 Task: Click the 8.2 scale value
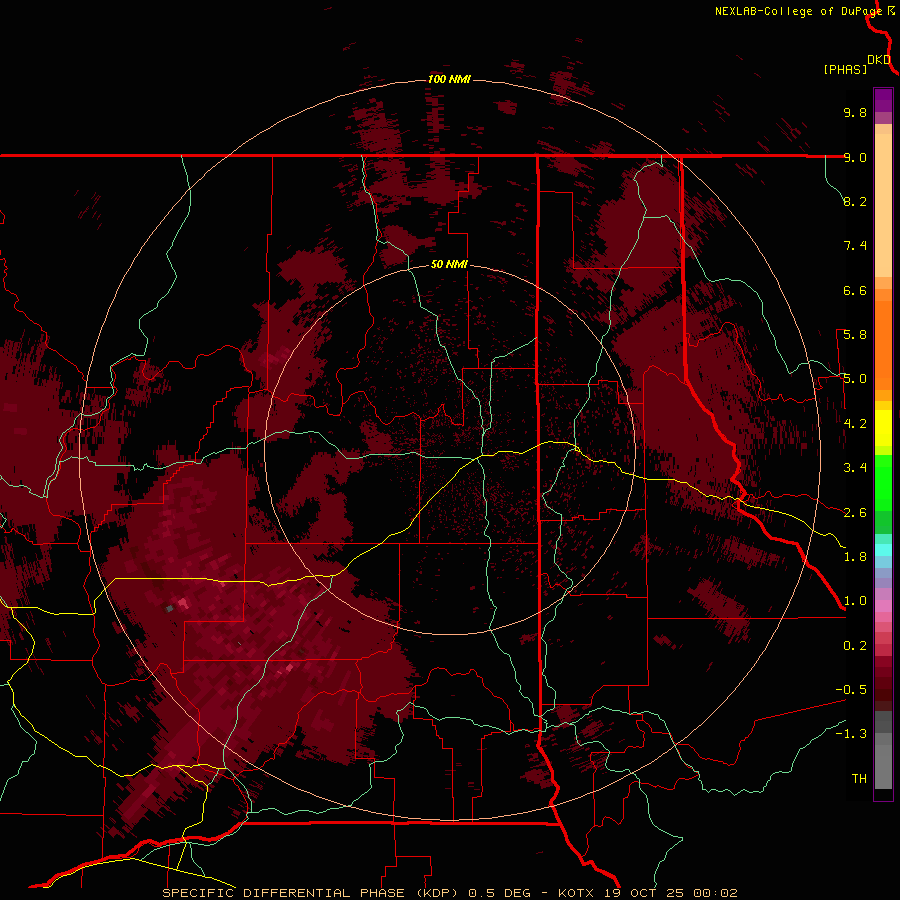coord(855,201)
